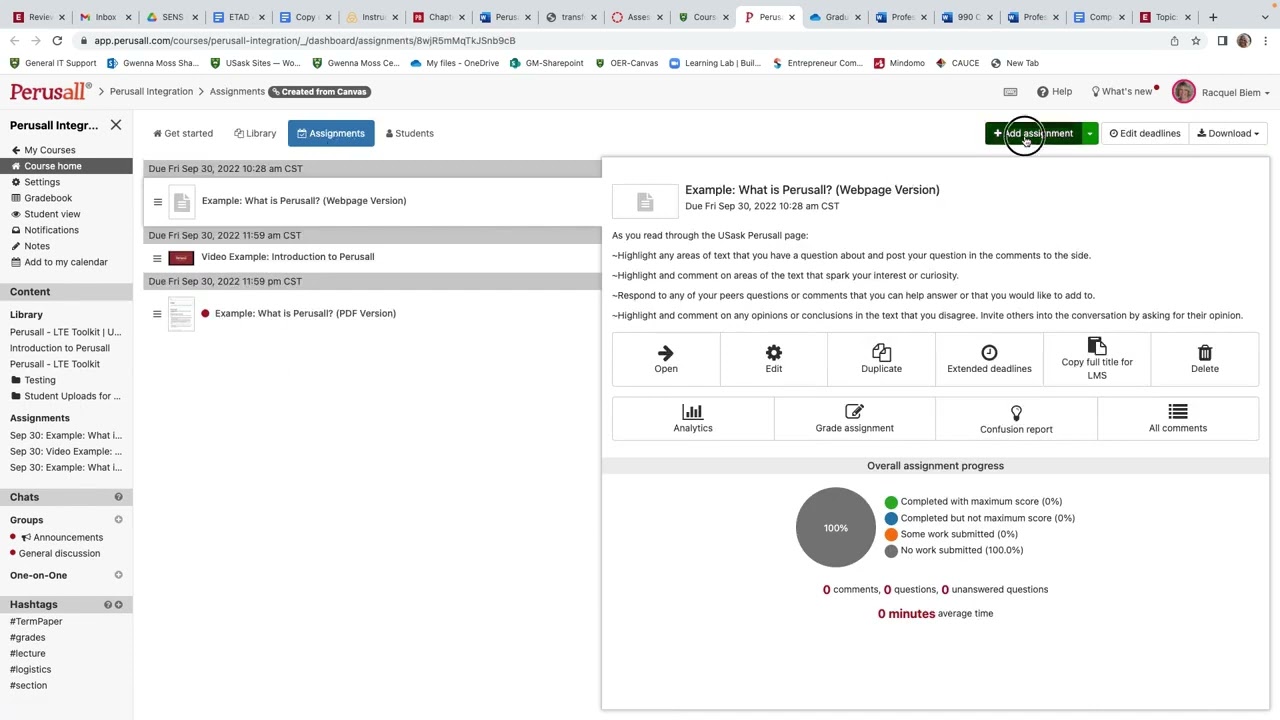
Task: Select Video Example: Introduction to Perusall row
Action: coord(372,257)
